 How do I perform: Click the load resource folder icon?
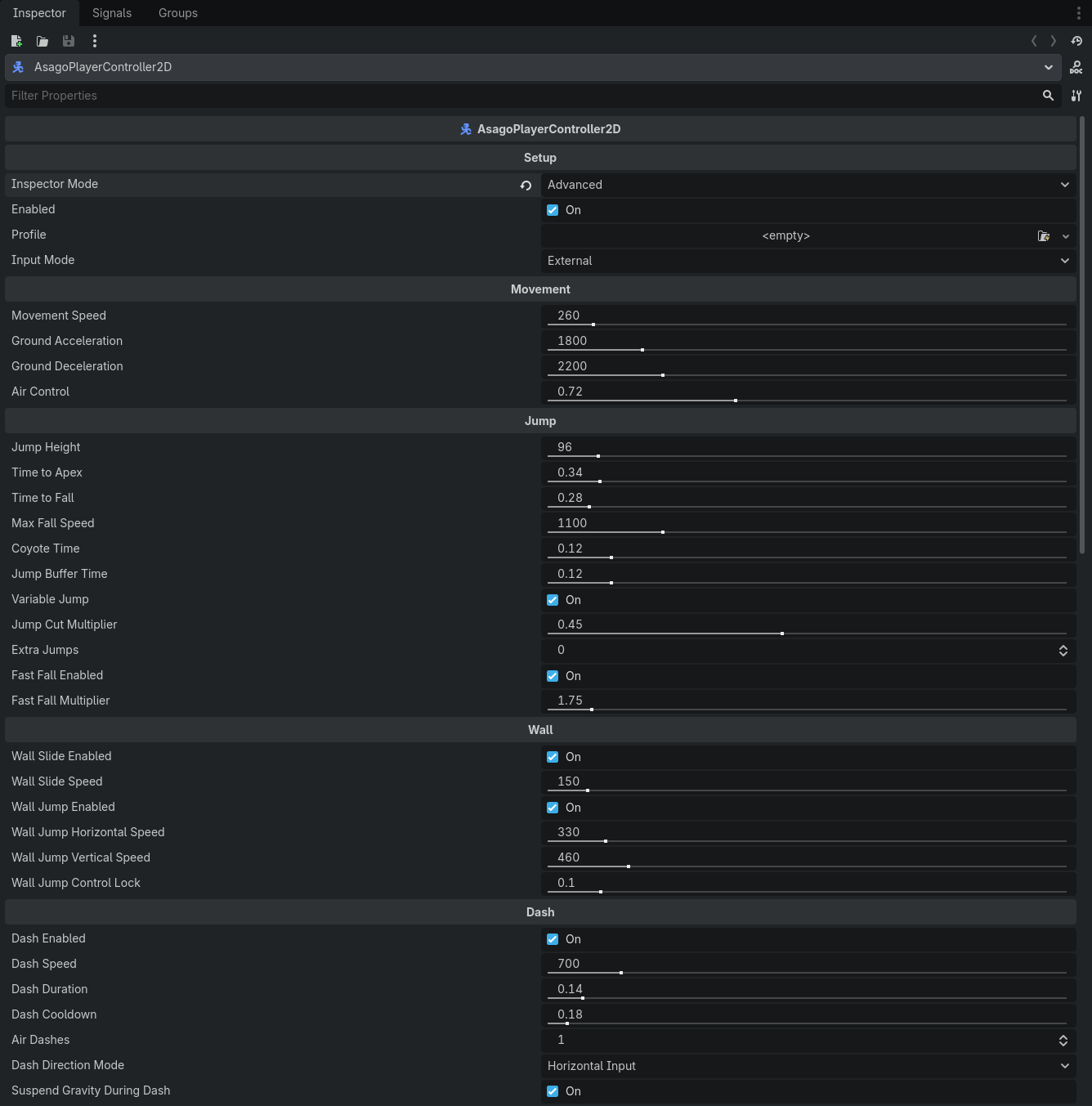click(43, 41)
